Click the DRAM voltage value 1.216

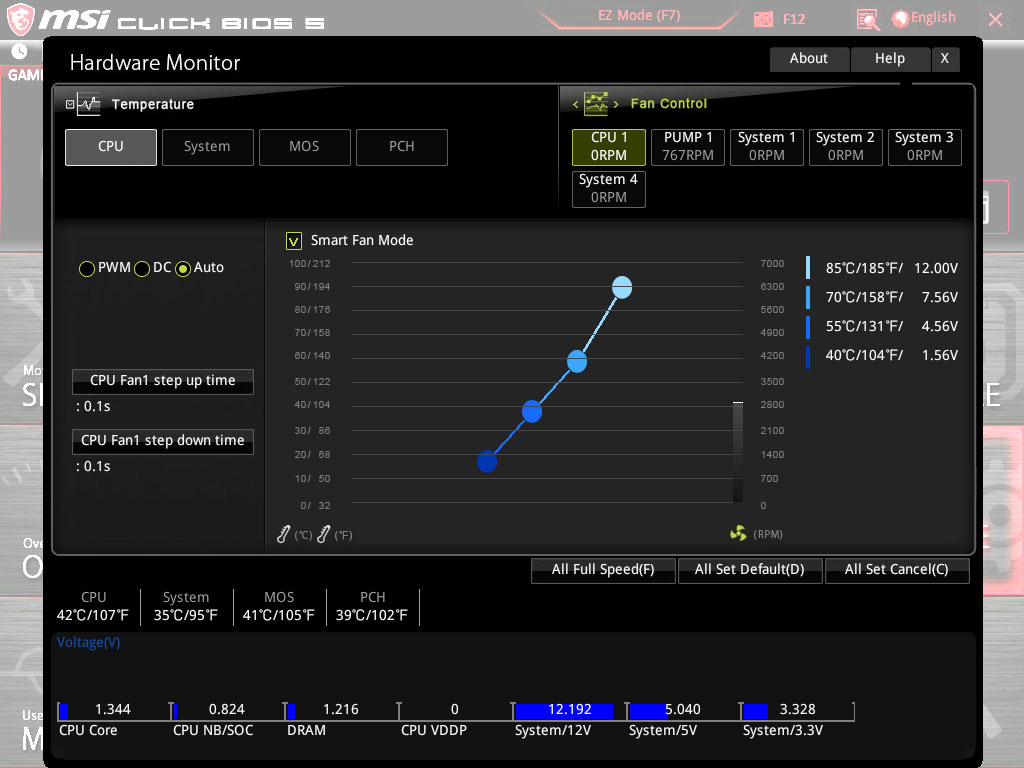point(341,710)
